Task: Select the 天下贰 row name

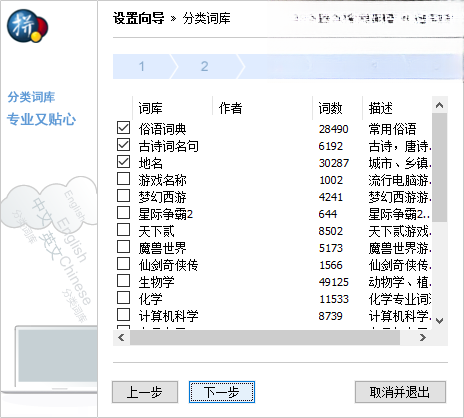Action: point(156,231)
